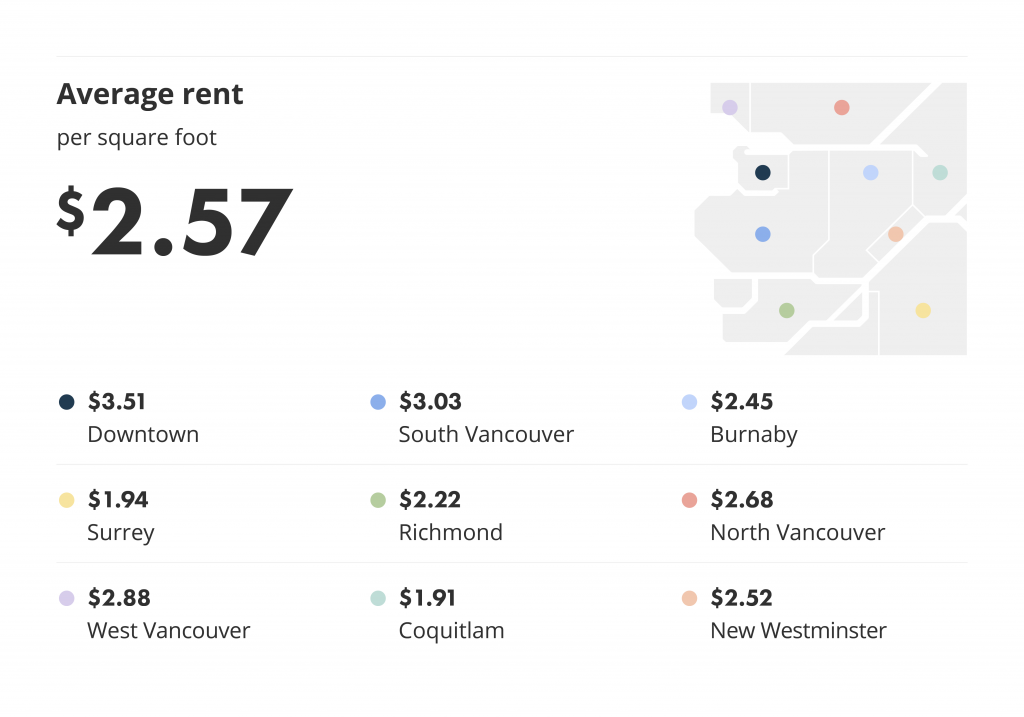Click the Richmond $2.22 price value

430,500
